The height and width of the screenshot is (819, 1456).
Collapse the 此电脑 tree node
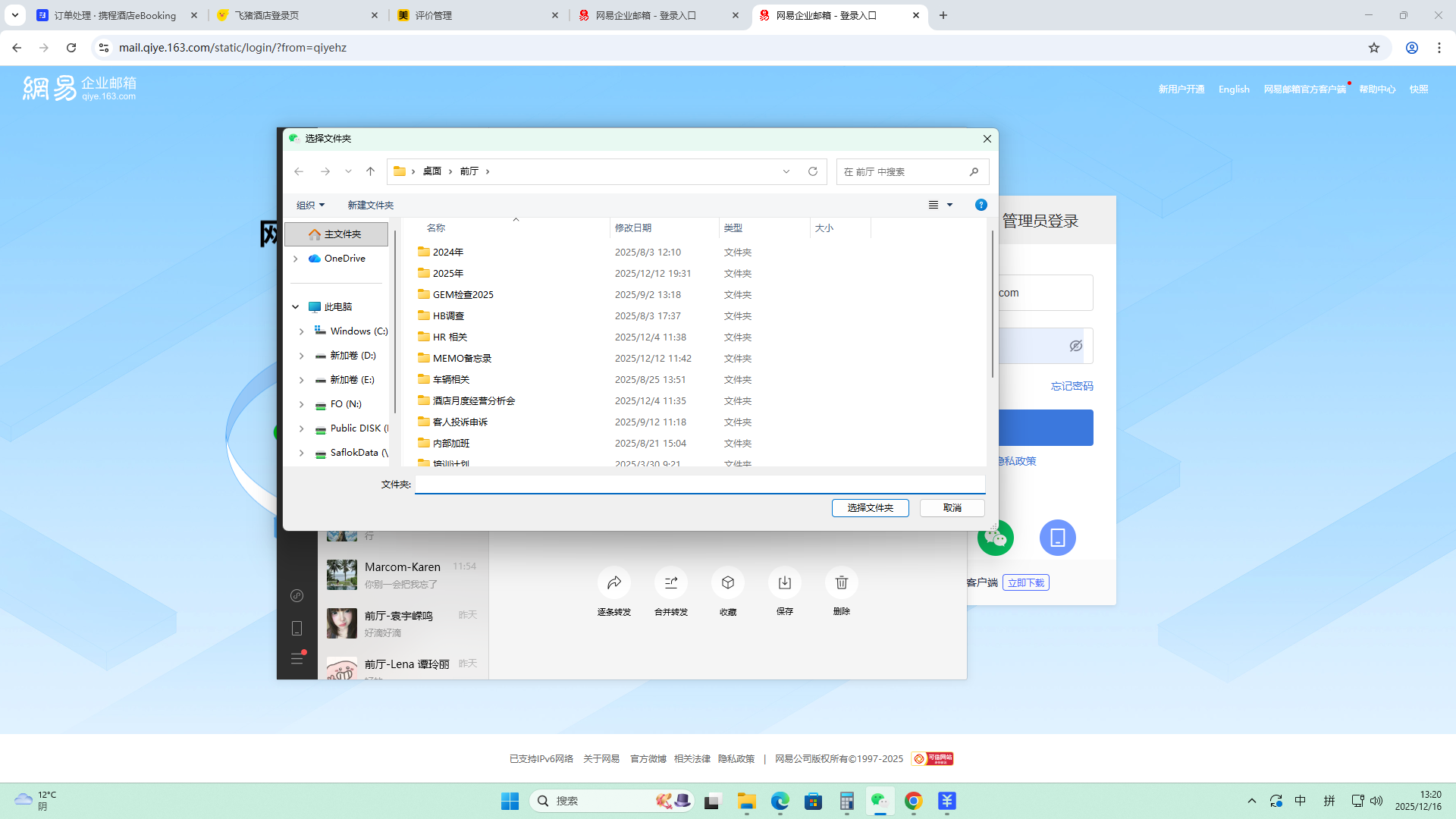coord(296,307)
